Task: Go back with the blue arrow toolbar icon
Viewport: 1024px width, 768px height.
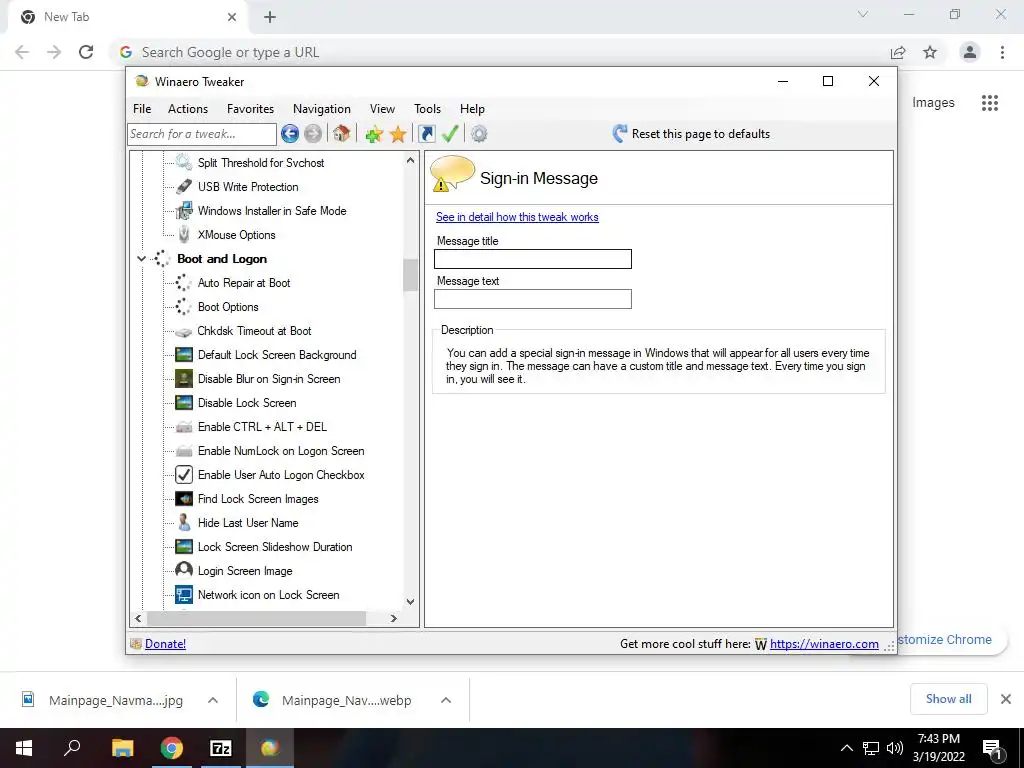Action: 290,134
